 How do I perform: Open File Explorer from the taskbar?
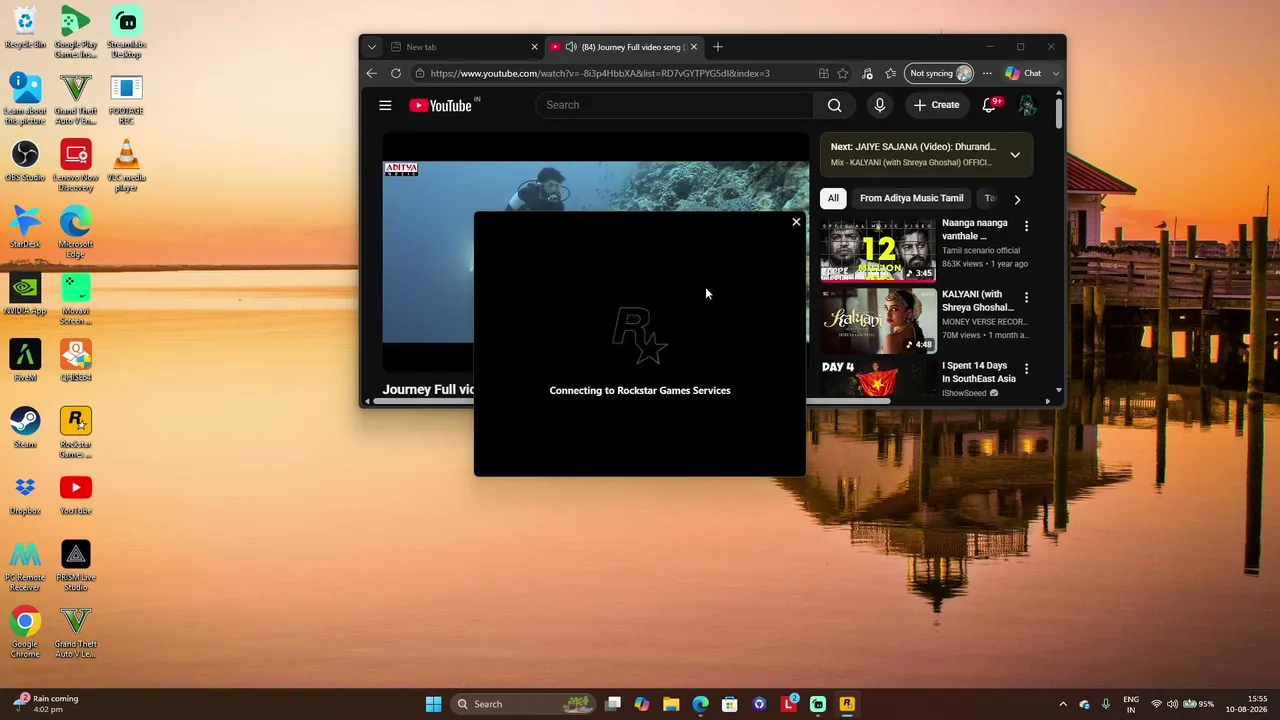(x=671, y=704)
